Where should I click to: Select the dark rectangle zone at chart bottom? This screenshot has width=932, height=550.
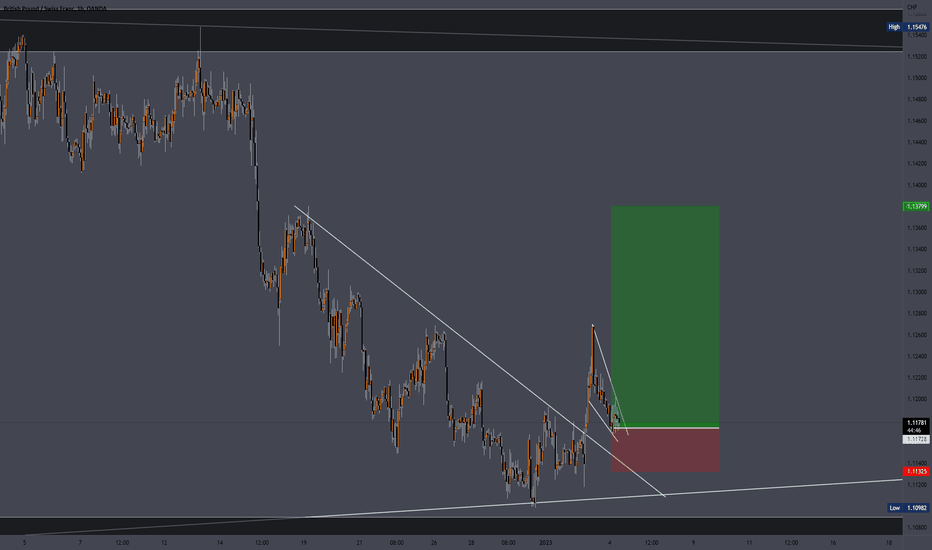(x=451, y=526)
